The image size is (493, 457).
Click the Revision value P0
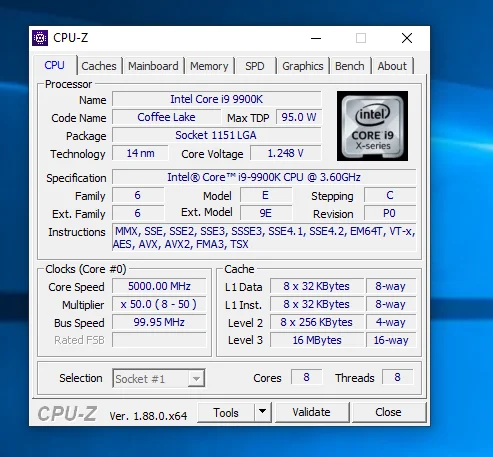390,213
